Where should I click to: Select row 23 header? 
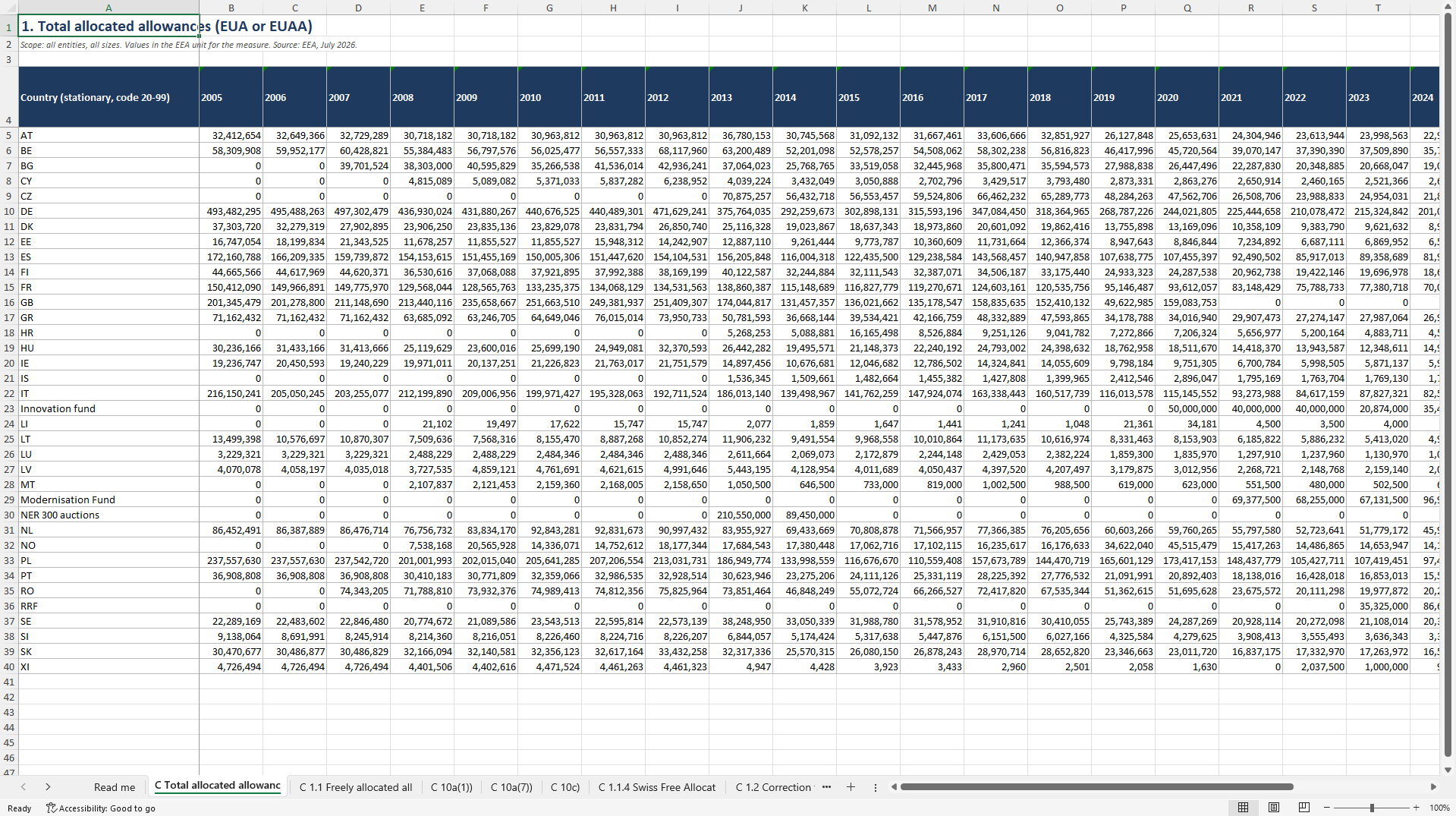click(x=9, y=408)
